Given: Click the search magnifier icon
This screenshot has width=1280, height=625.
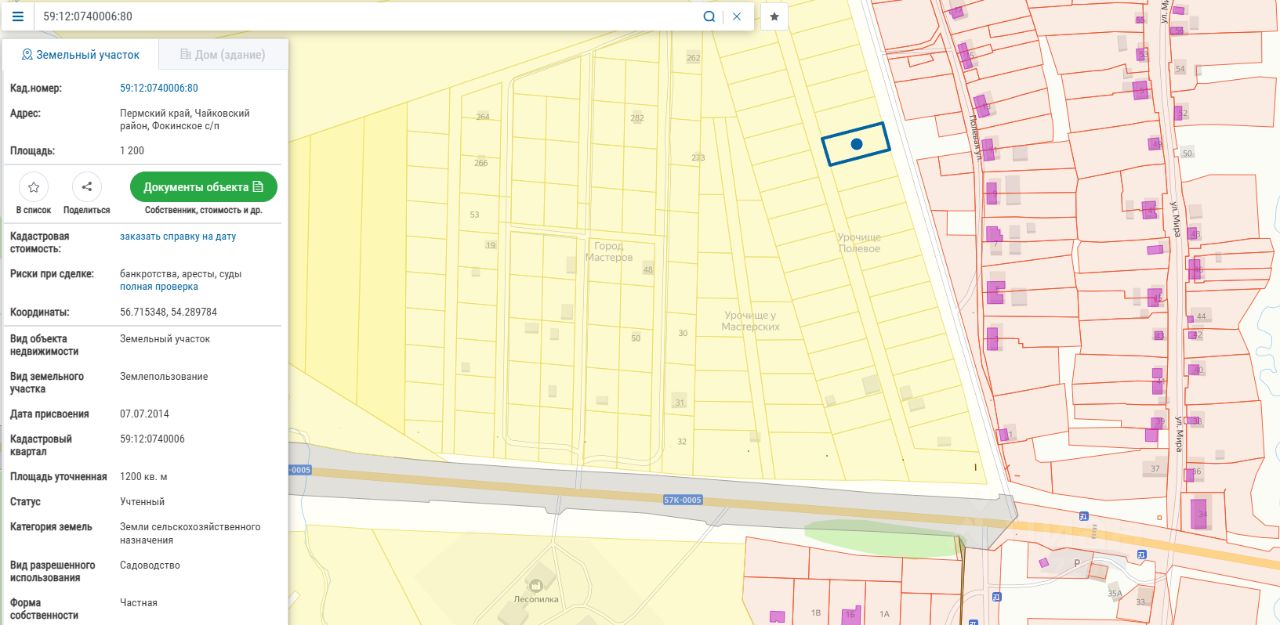Looking at the screenshot, I should coord(709,17).
